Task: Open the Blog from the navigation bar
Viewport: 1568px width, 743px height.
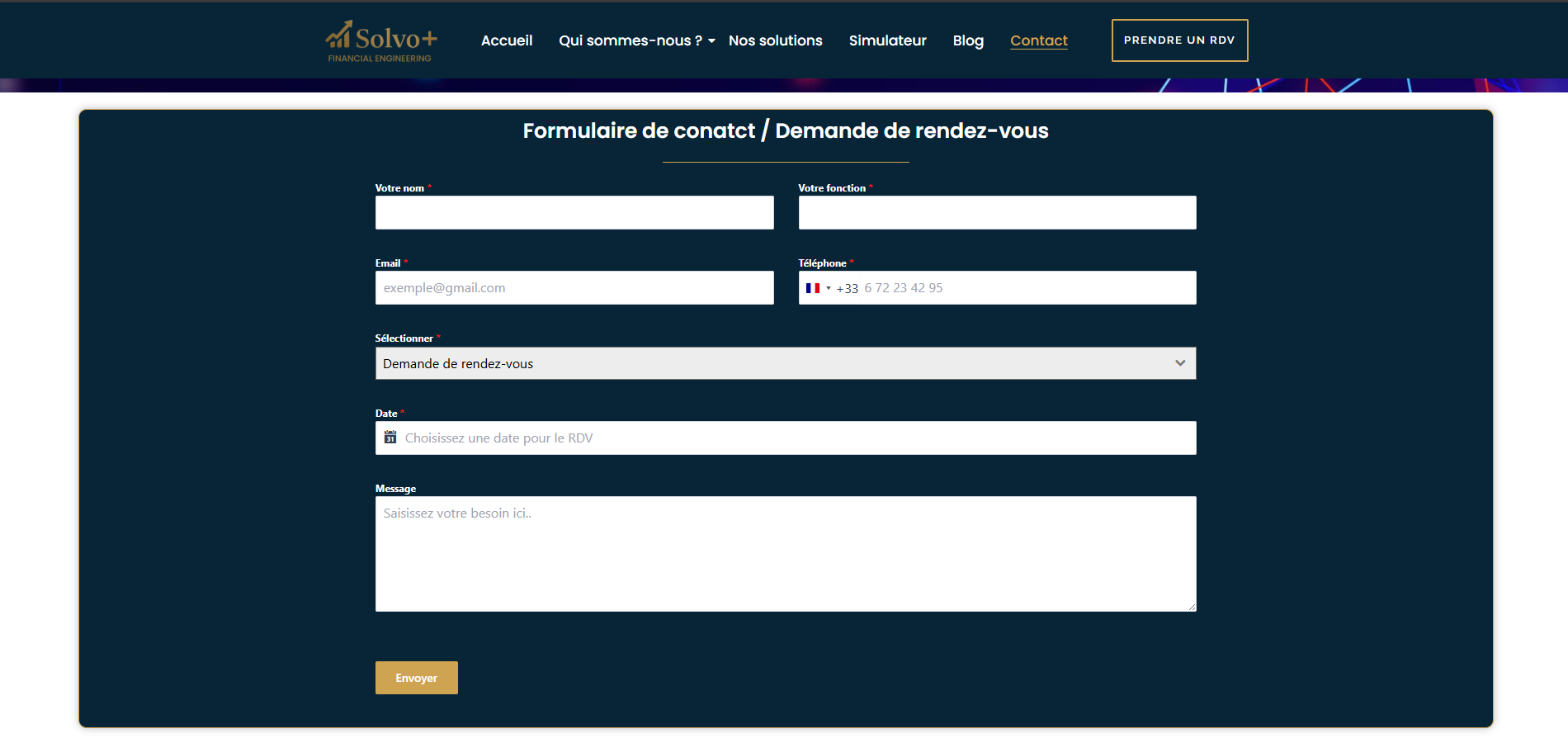Action: pyautogui.click(x=967, y=40)
